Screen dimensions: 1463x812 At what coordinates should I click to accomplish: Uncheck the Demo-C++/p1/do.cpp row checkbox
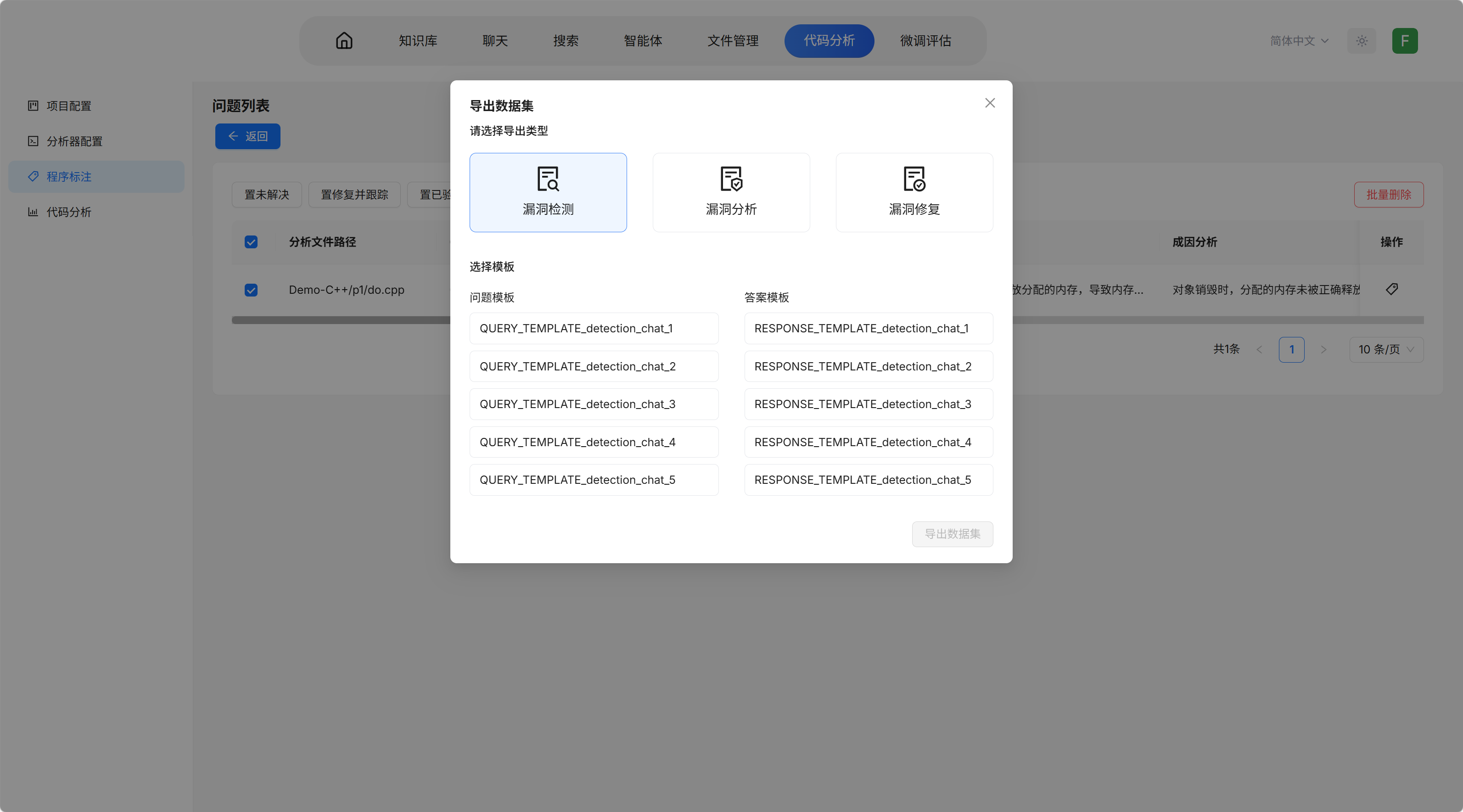(x=251, y=290)
